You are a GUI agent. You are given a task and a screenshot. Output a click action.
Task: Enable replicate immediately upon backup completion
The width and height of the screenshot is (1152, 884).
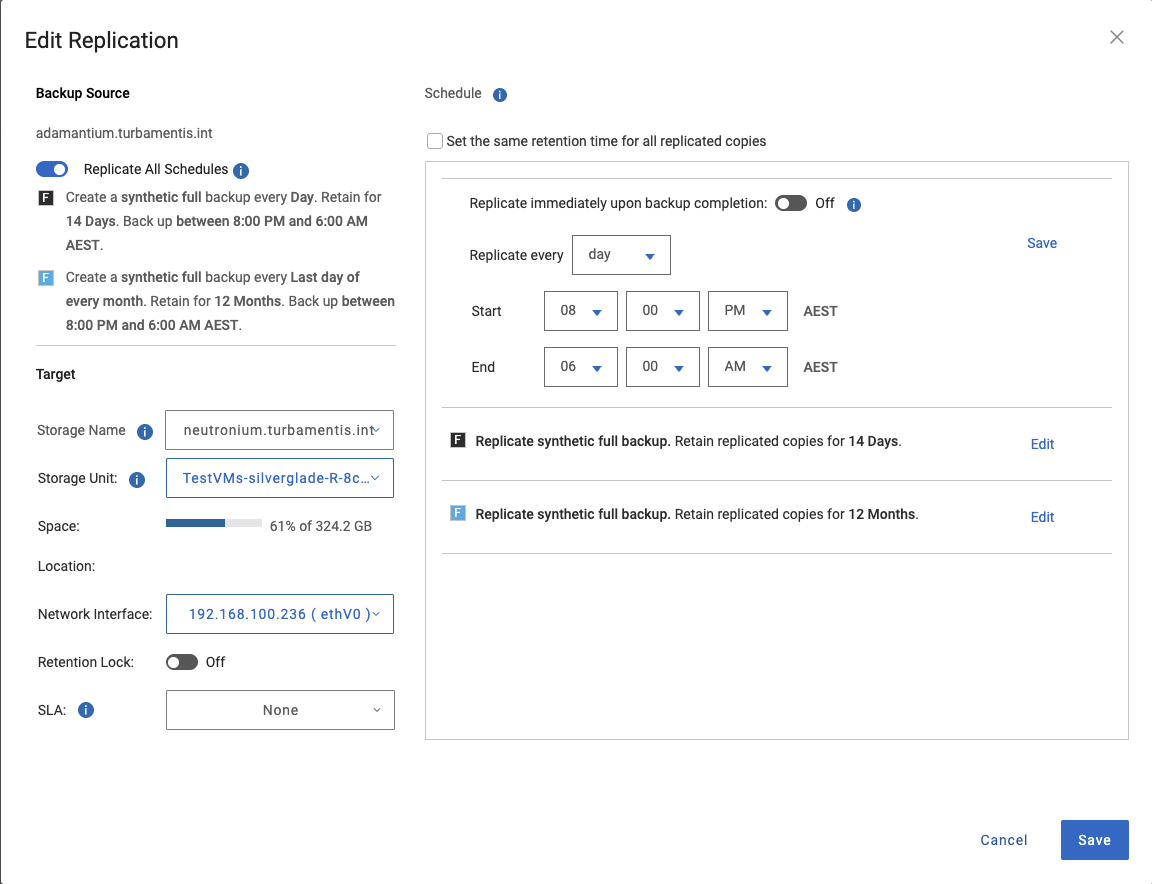click(x=790, y=204)
